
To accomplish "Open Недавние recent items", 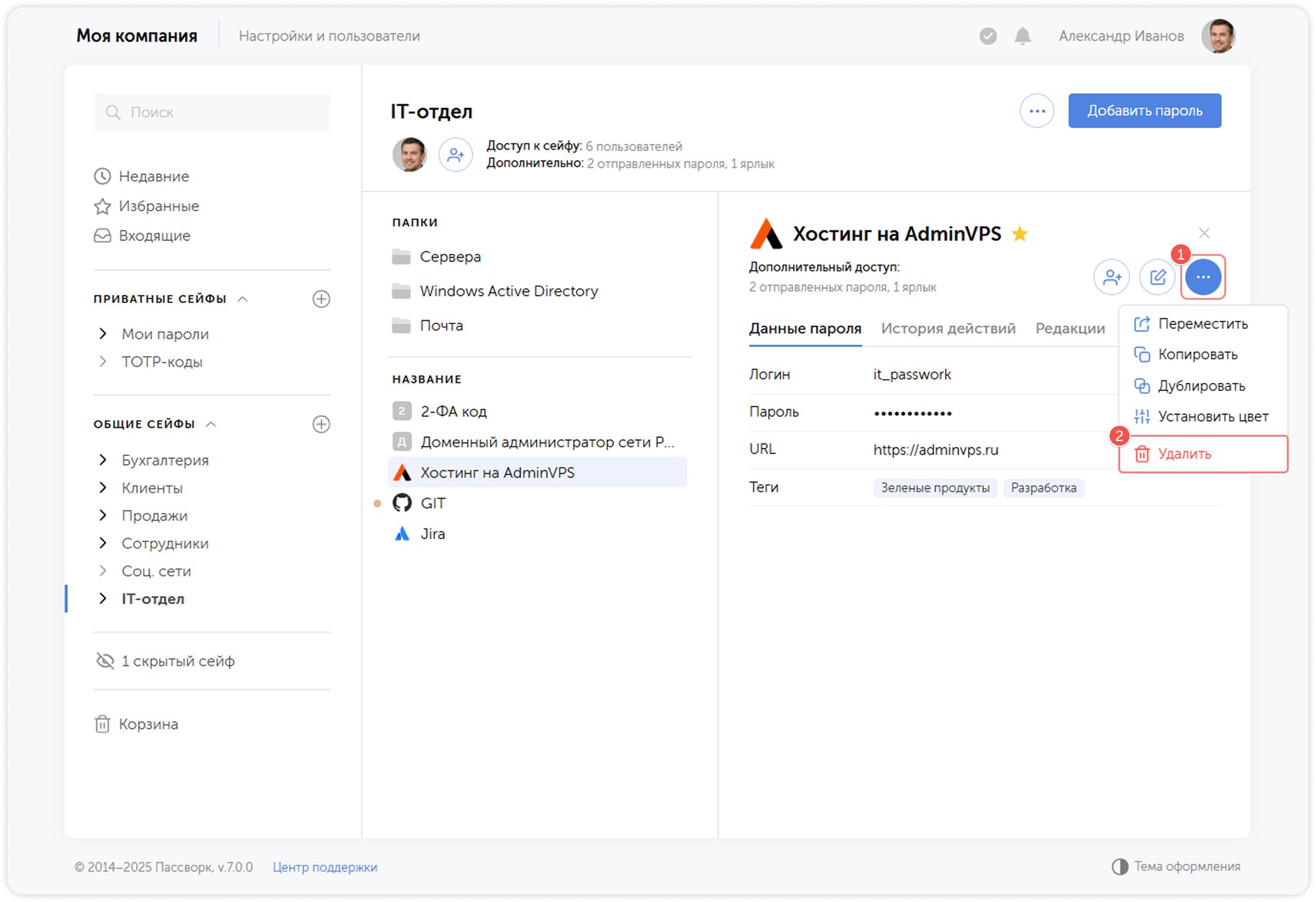I will 142,177.
